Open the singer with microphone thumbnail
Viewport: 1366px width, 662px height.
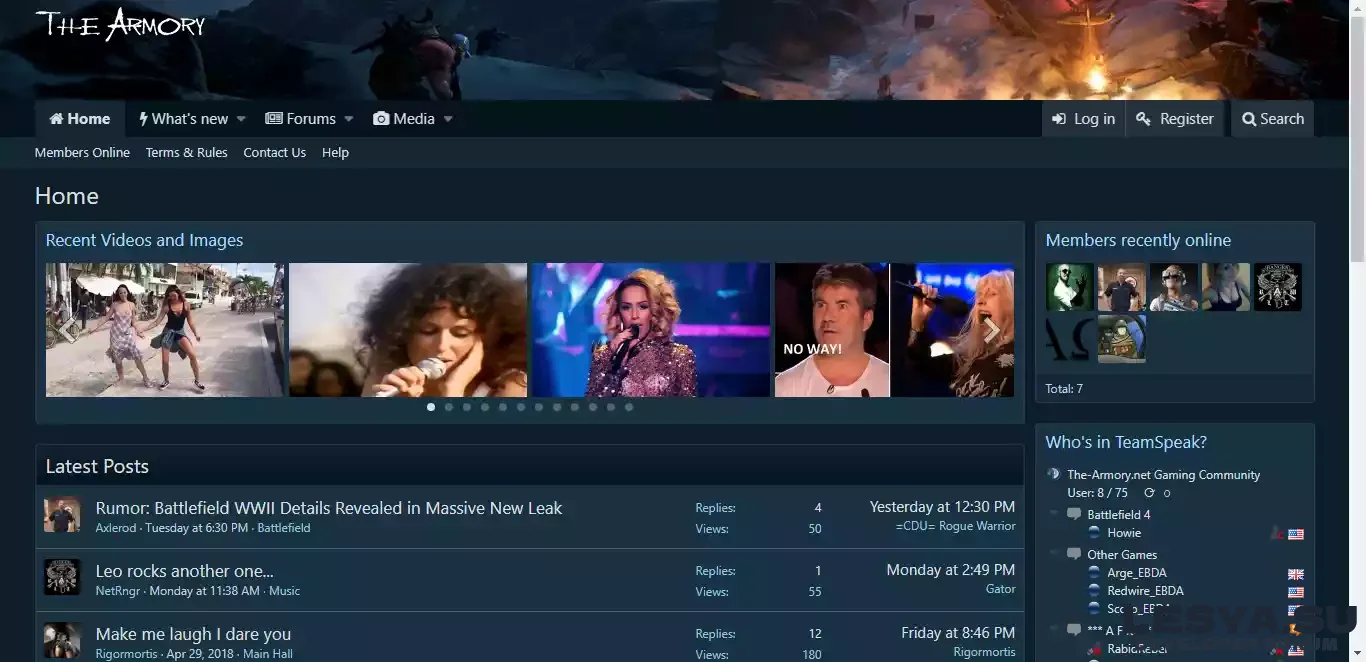click(408, 330)
